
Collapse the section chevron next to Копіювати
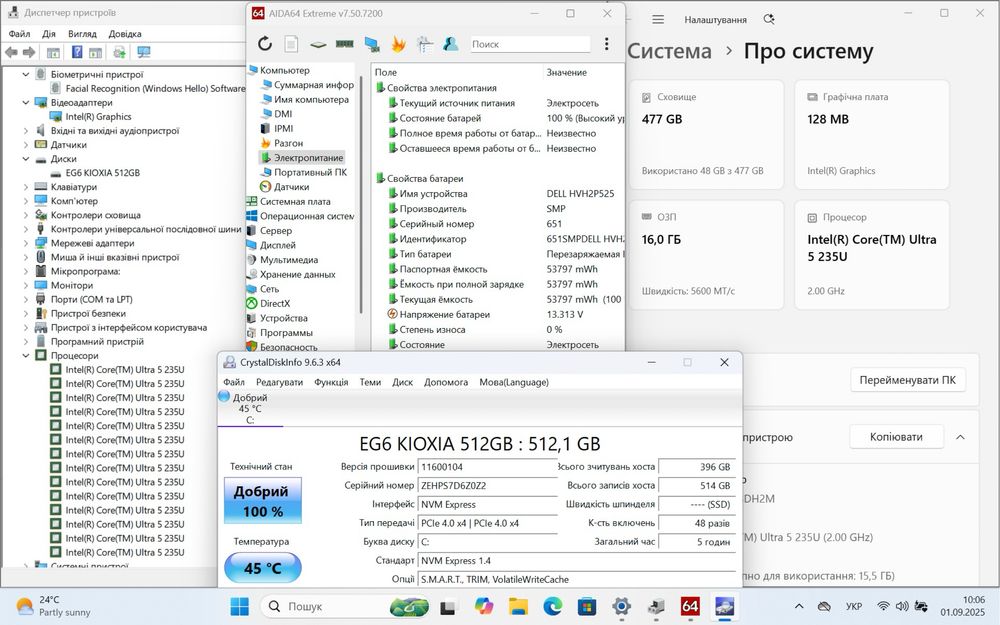(960, 437)
